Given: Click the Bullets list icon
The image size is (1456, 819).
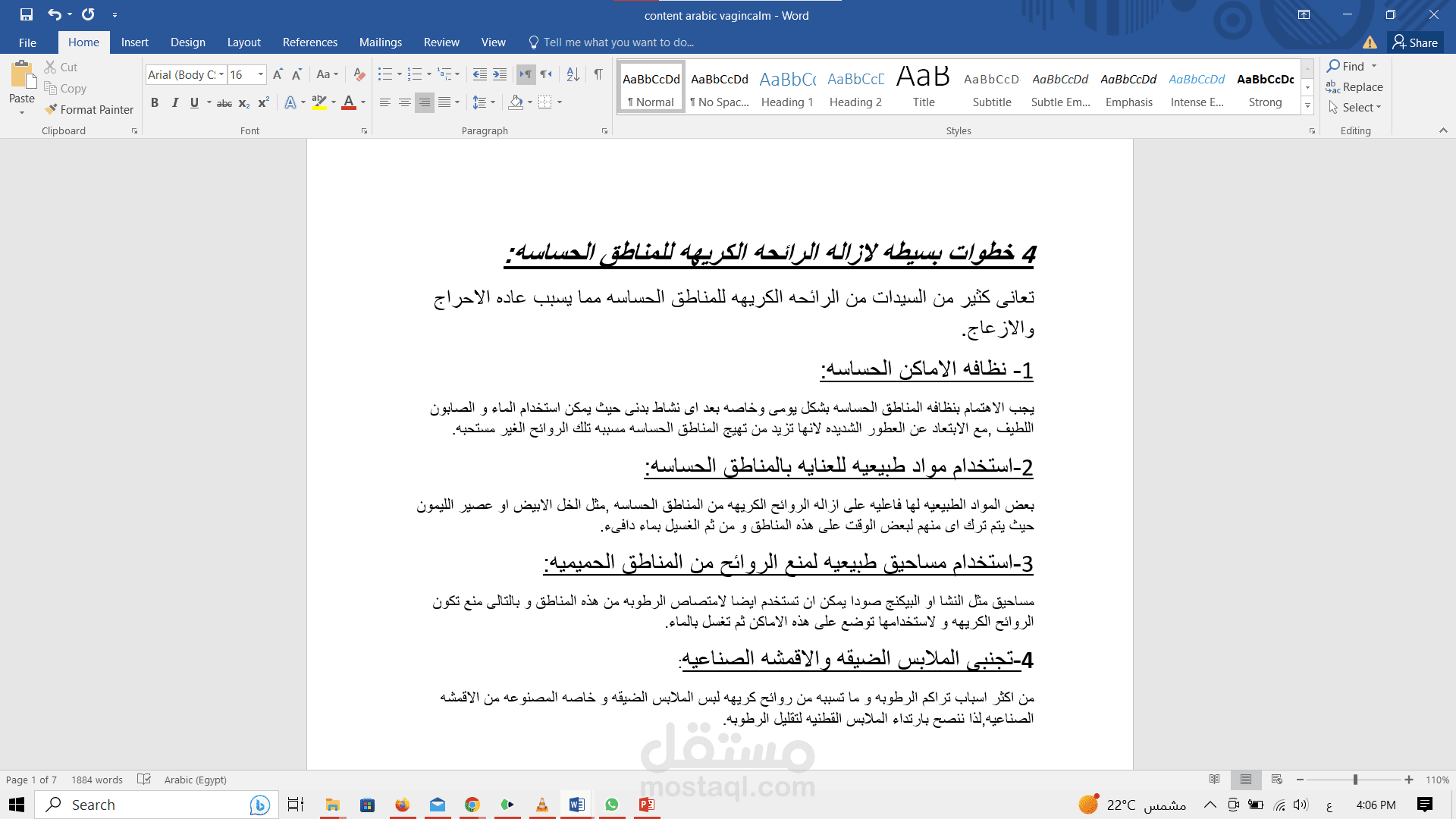Looking at the screenshot, I should tap(385, 74).
